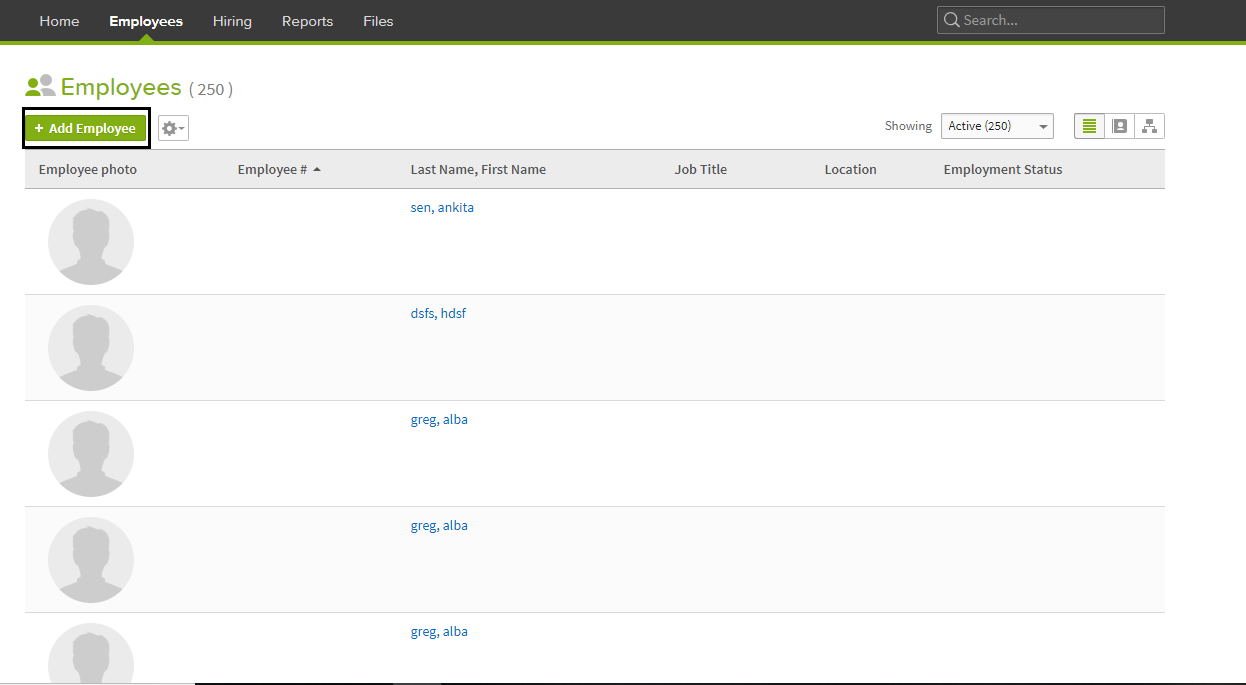Open the Home tab
The height and width of the screenshot is (685, 1246).
(x=59, y=21)
